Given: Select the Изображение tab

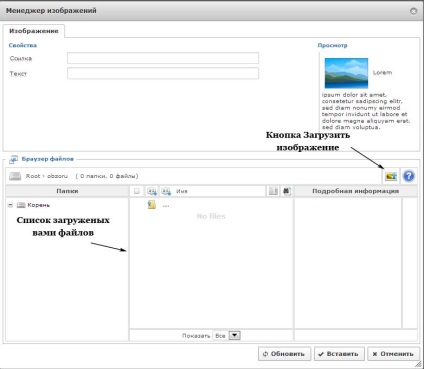Looking at the screenshot, I should click(34, 31).
